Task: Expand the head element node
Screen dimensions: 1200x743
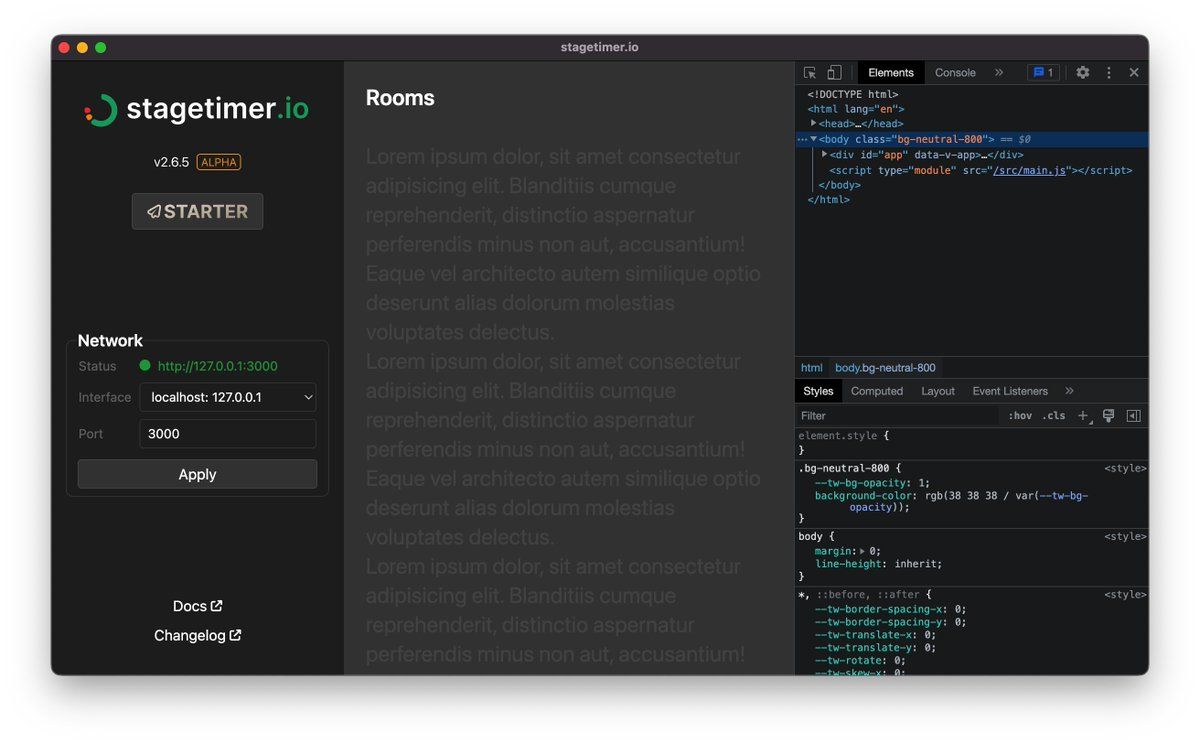Action: point(814,123)
